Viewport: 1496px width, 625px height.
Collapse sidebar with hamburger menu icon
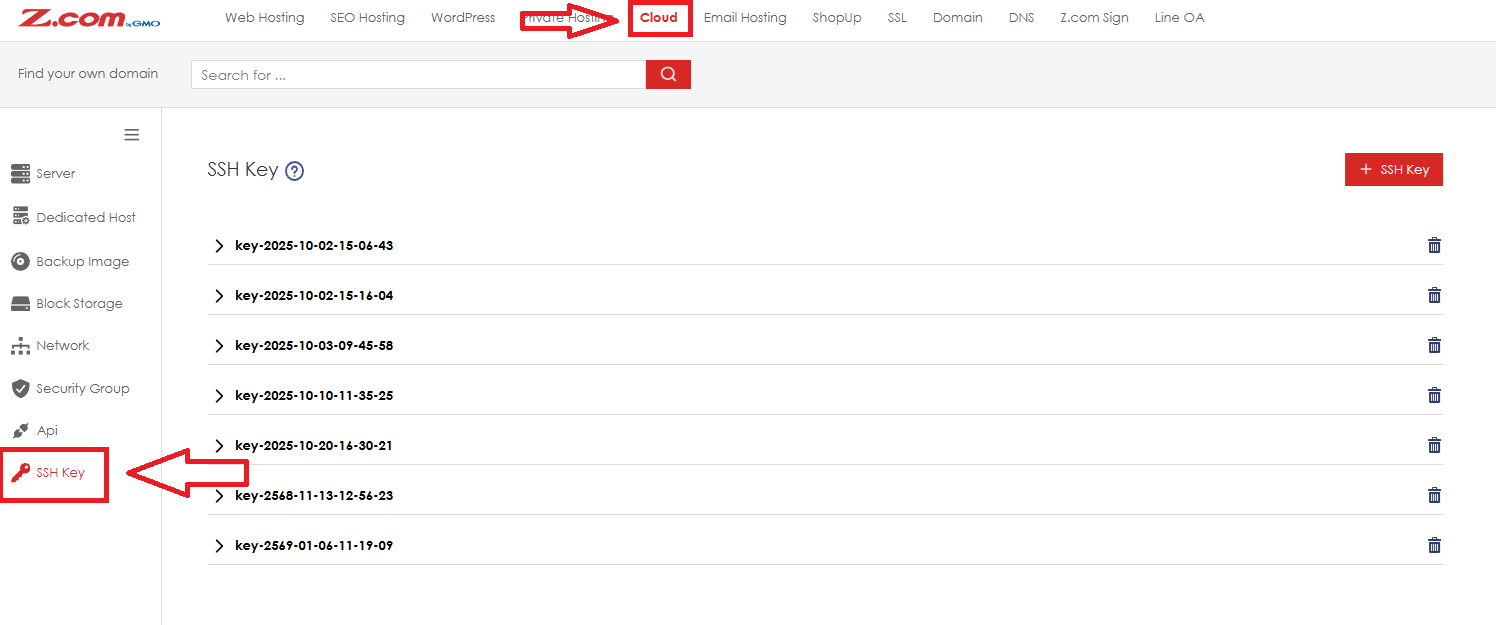click(131, 135)
